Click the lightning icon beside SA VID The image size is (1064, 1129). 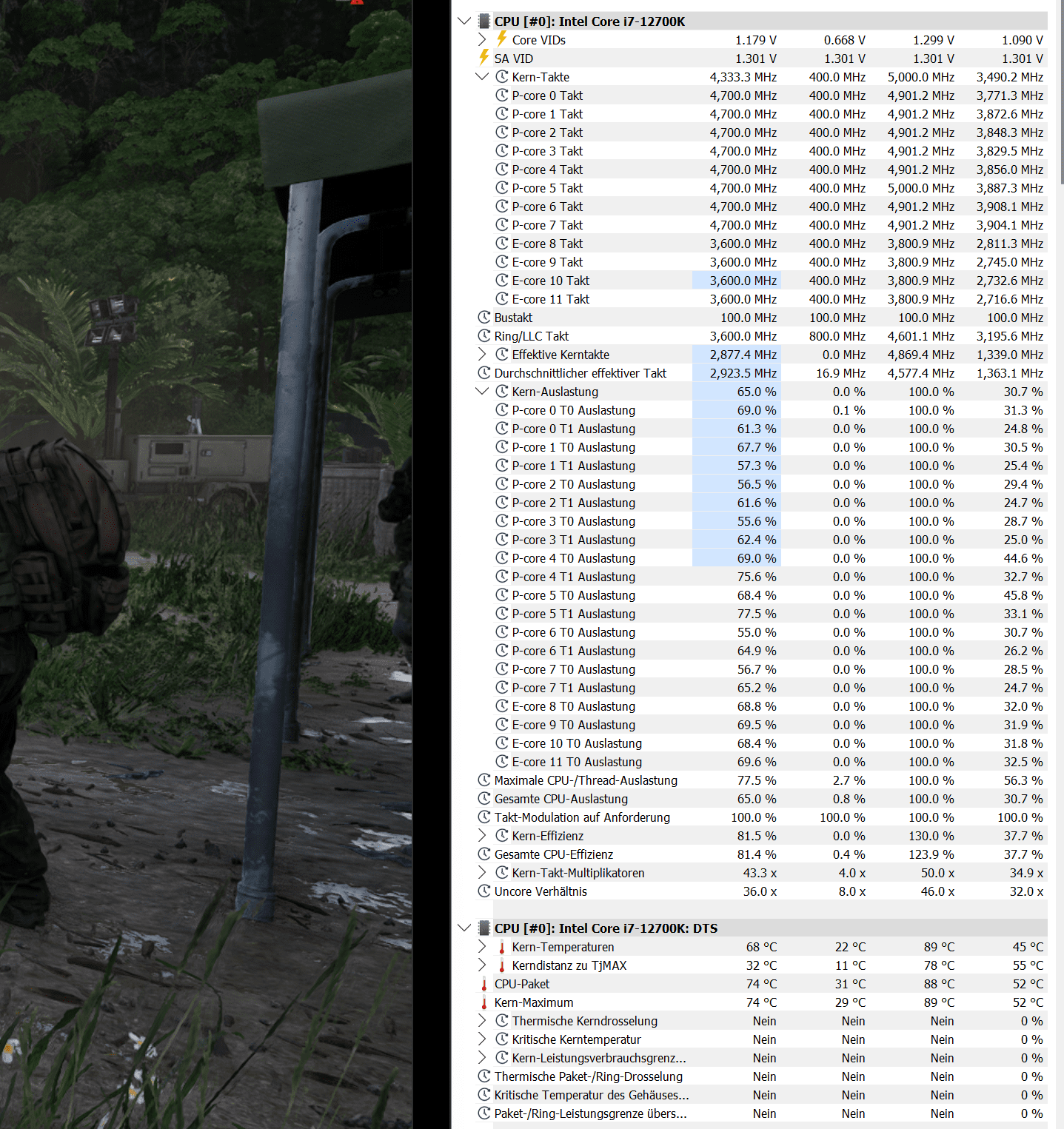pos(484,58)
